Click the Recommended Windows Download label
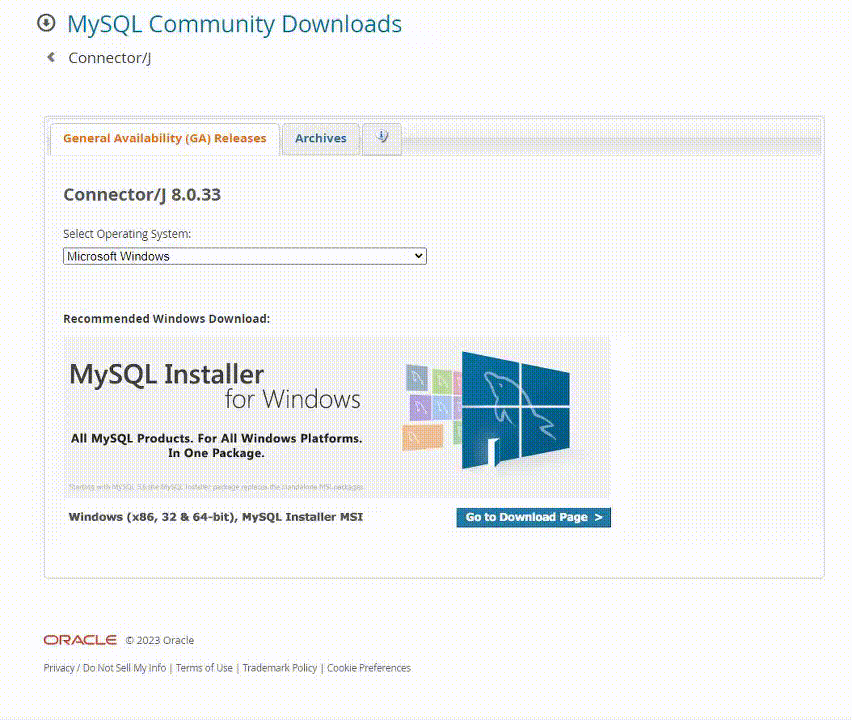Viewport: 852px width, 720px height. [166, 318]
